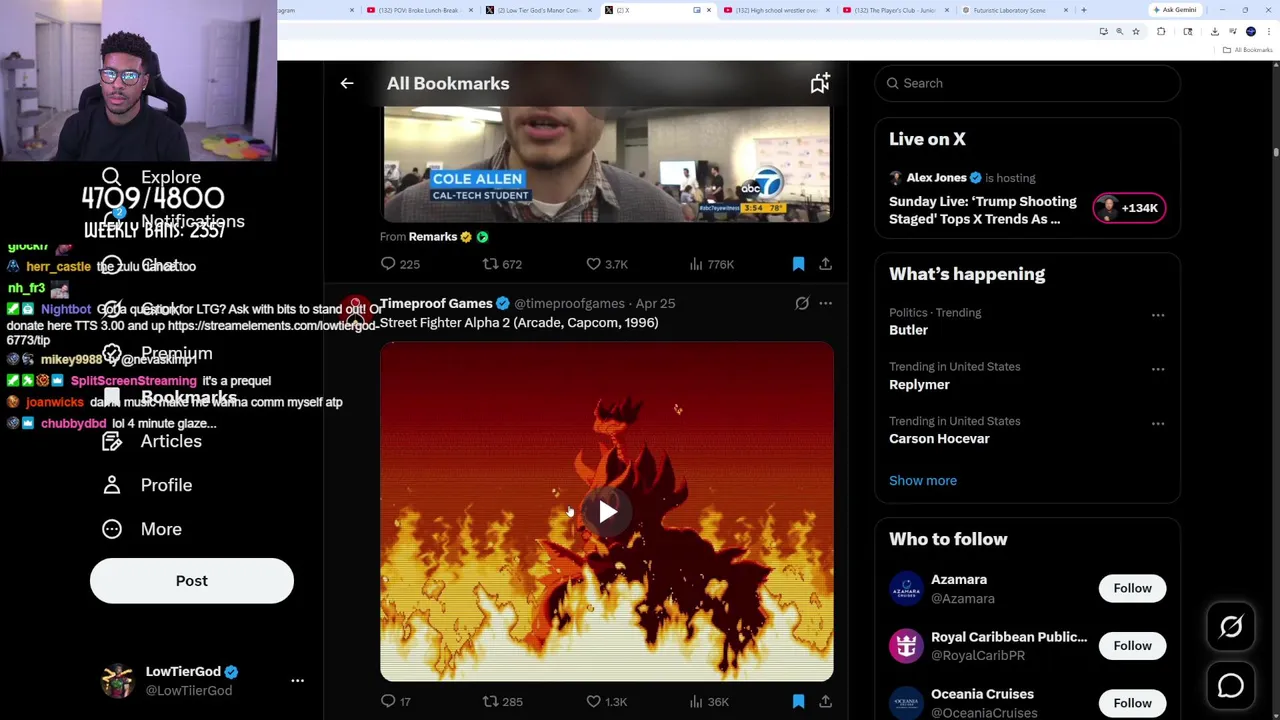Play the Street Fighter Alpha 2 video
The image size is (1280, 720).
[607, 512]
